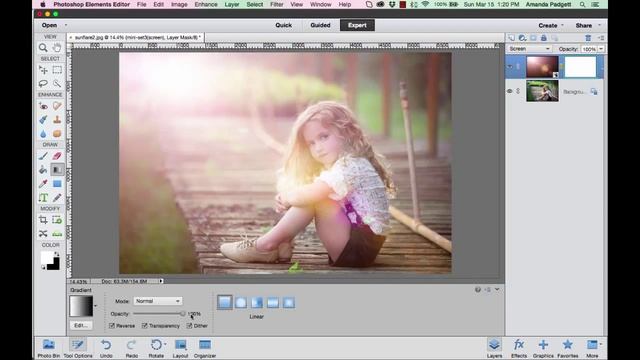Select the Hand tool

coord(57,48)
